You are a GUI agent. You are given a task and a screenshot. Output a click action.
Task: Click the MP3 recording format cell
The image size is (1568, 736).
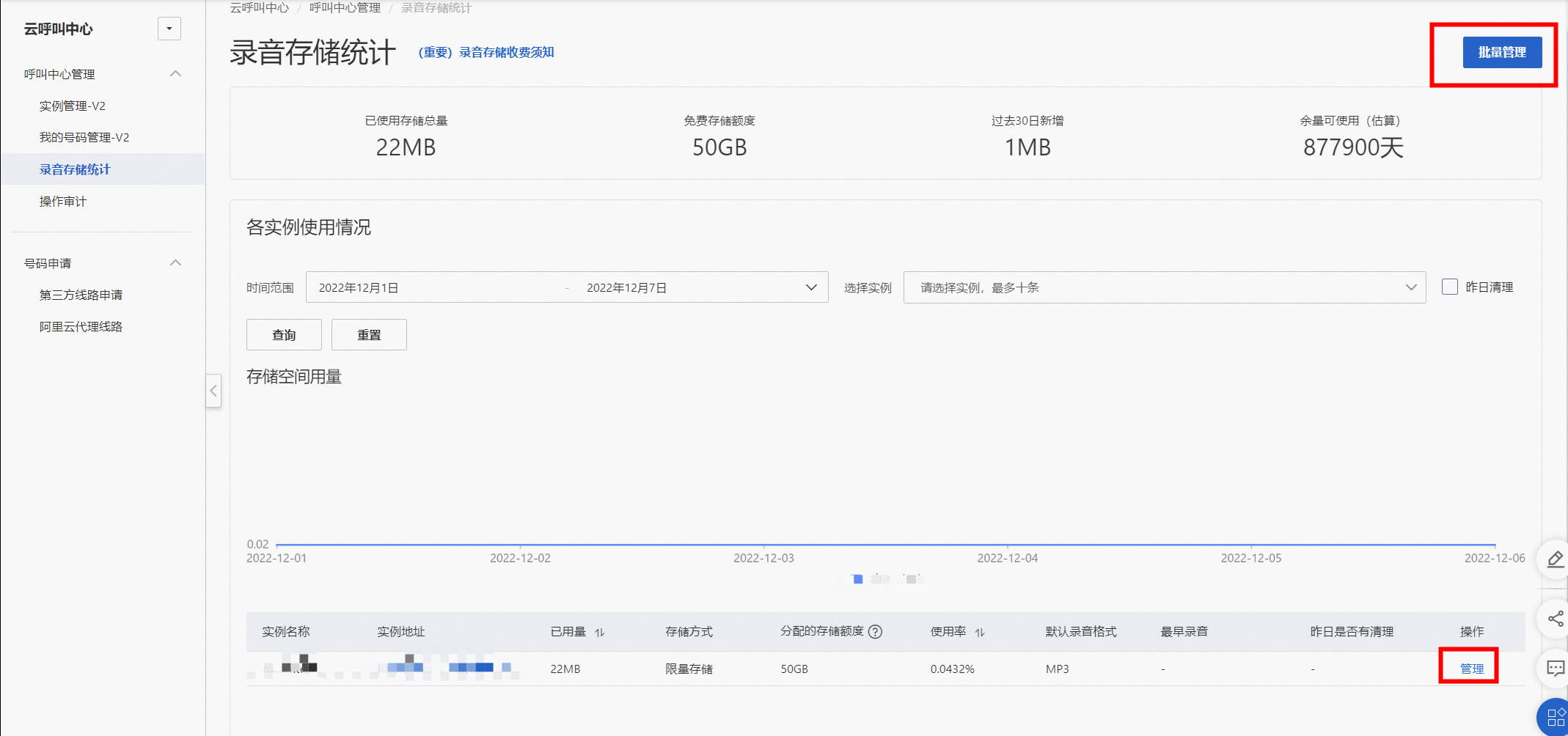pyautogui.click(x=1057, y=669)
